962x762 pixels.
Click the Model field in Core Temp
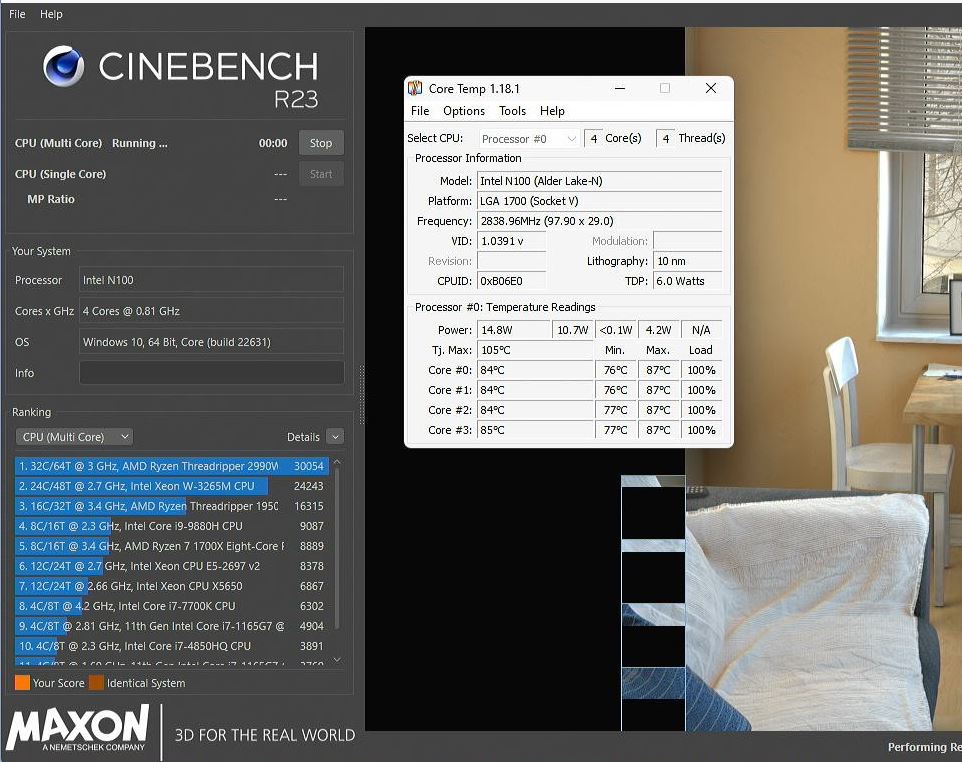[x=599, y=181]
